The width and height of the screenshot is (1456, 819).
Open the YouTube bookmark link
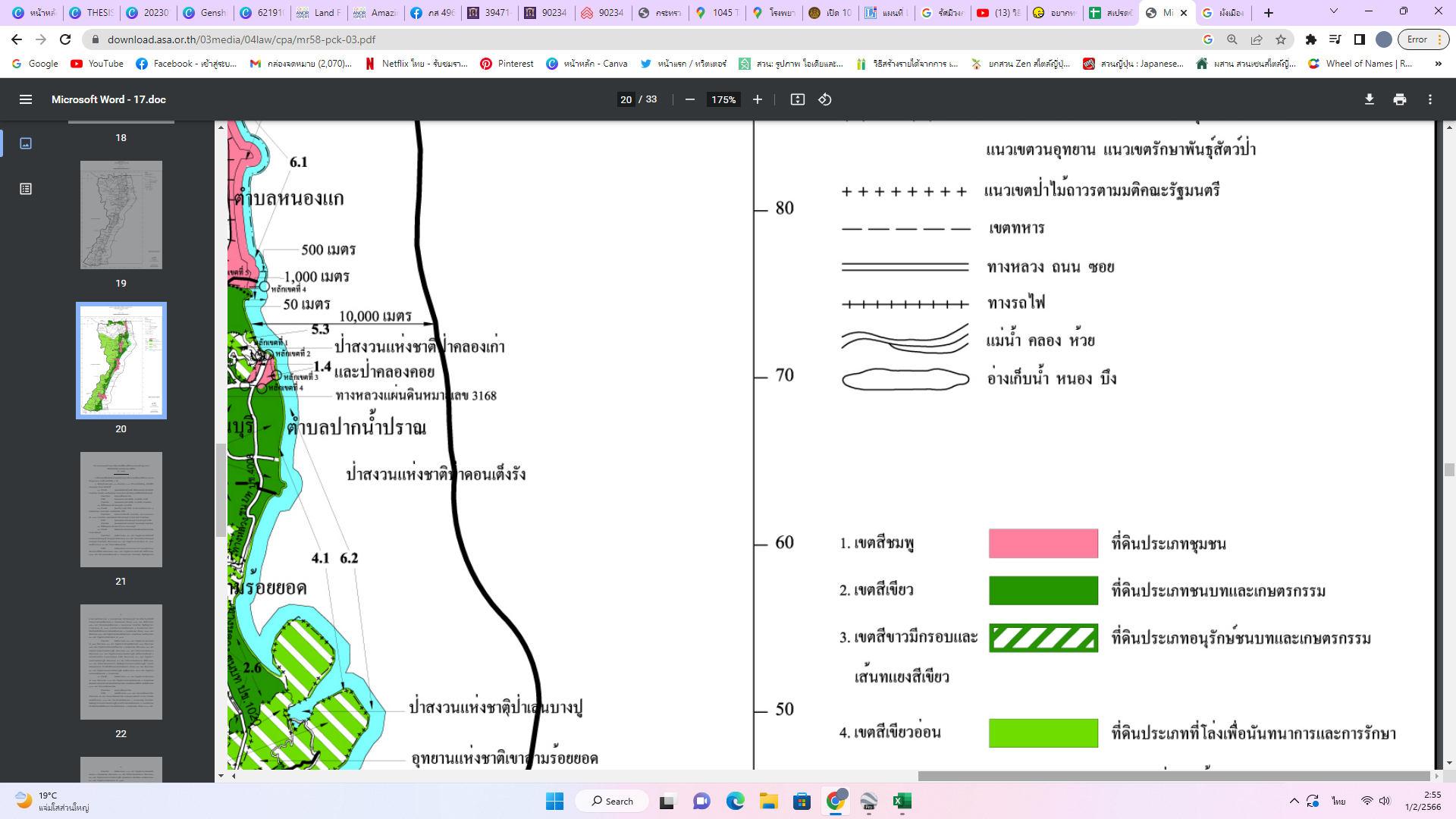(x=97, y=64)
